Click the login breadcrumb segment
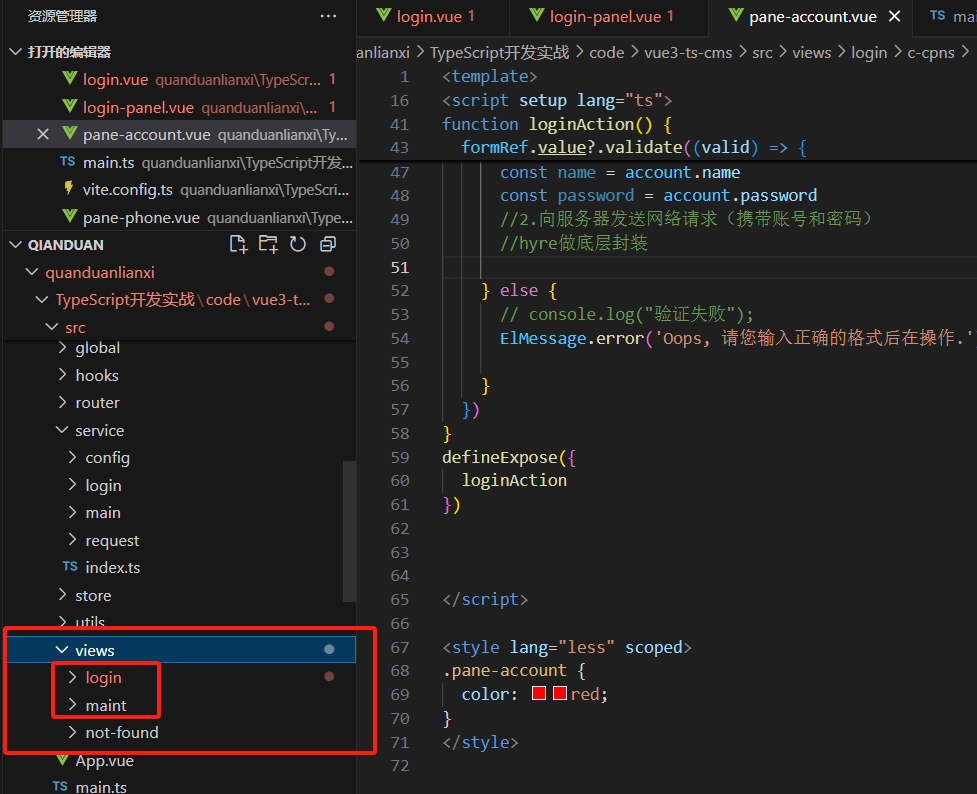This screenshot has height=794, width=977. coord(869,53)
